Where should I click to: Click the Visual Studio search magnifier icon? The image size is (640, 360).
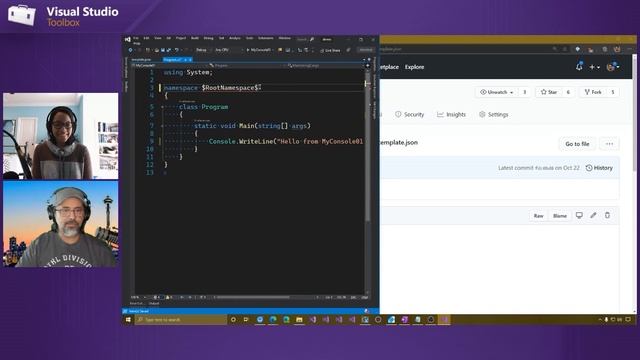(312, 39)
